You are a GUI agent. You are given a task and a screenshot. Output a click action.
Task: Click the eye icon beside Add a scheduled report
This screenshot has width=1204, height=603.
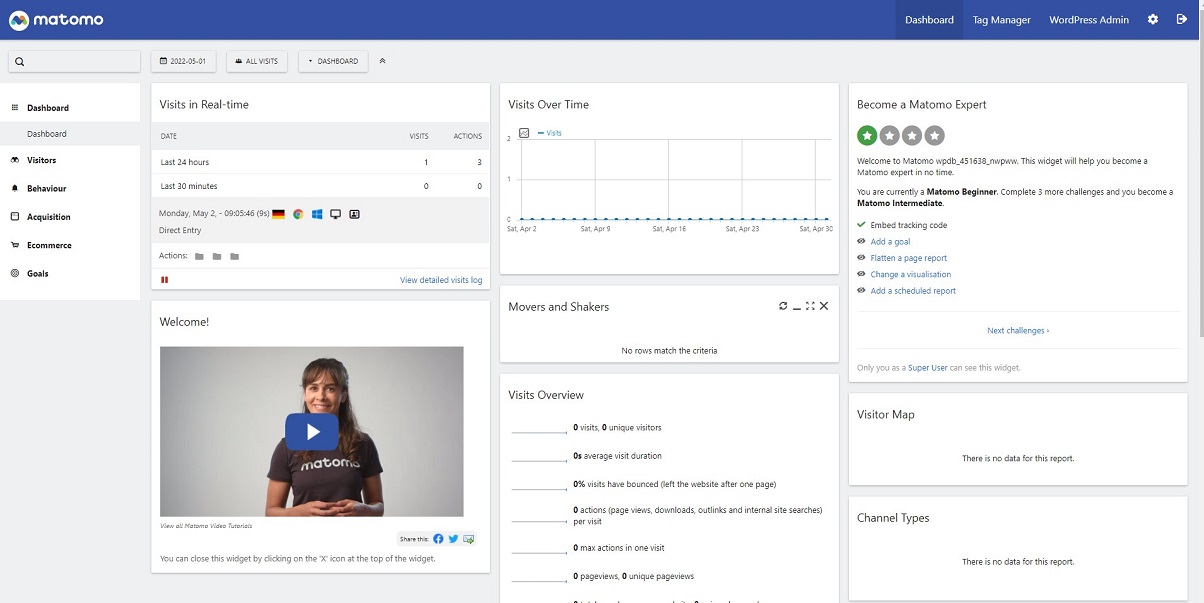point(861,291)
